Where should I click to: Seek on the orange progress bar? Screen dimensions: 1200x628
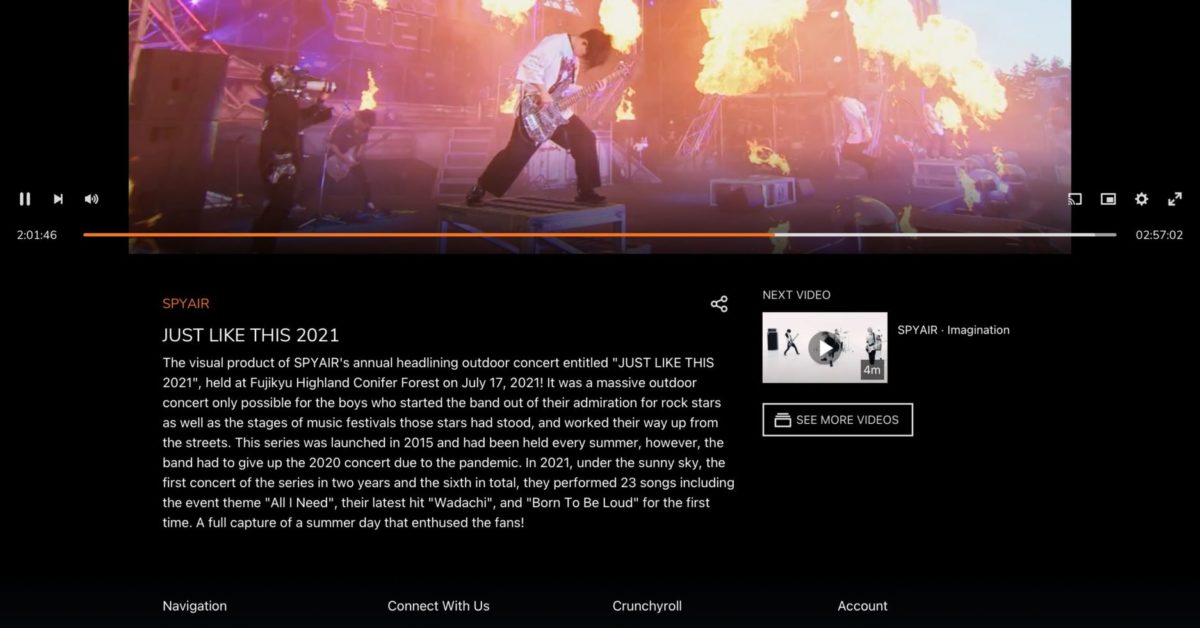click(x=600, y=235)
